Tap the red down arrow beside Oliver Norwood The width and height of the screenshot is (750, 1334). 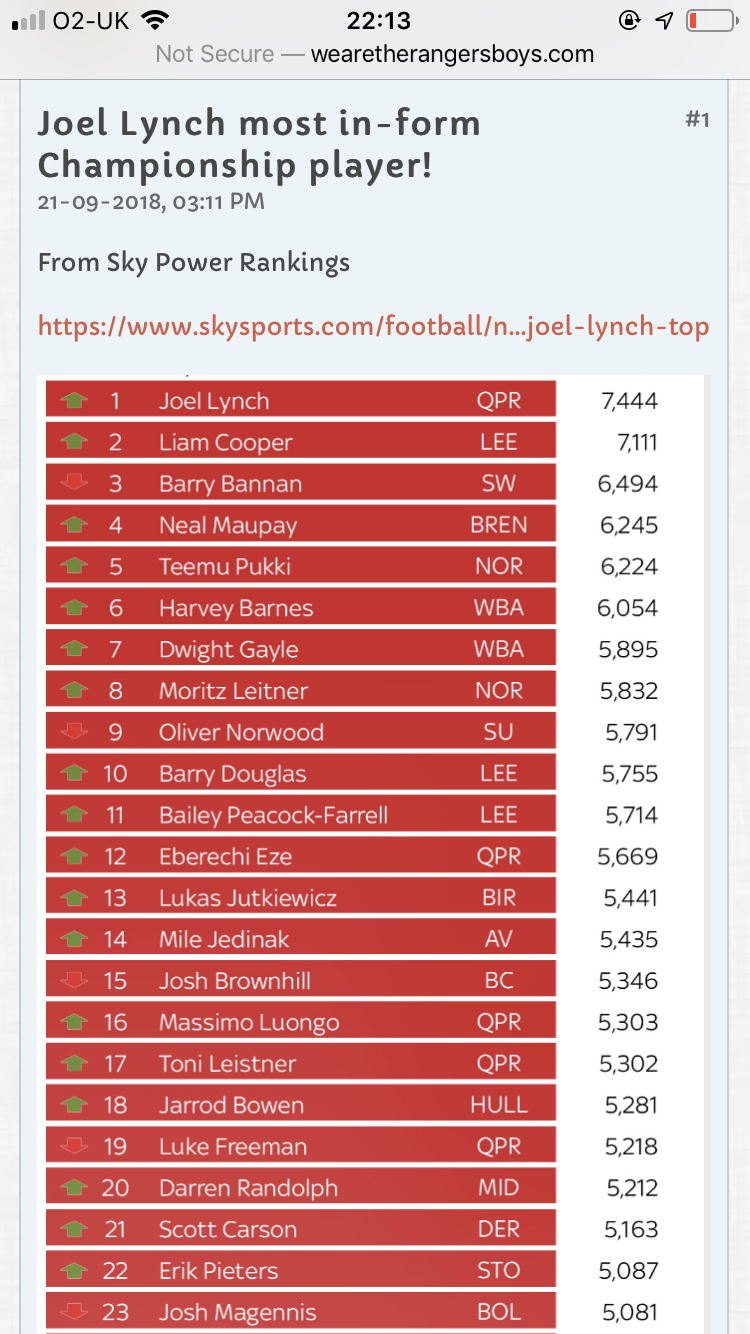[74, 732]
